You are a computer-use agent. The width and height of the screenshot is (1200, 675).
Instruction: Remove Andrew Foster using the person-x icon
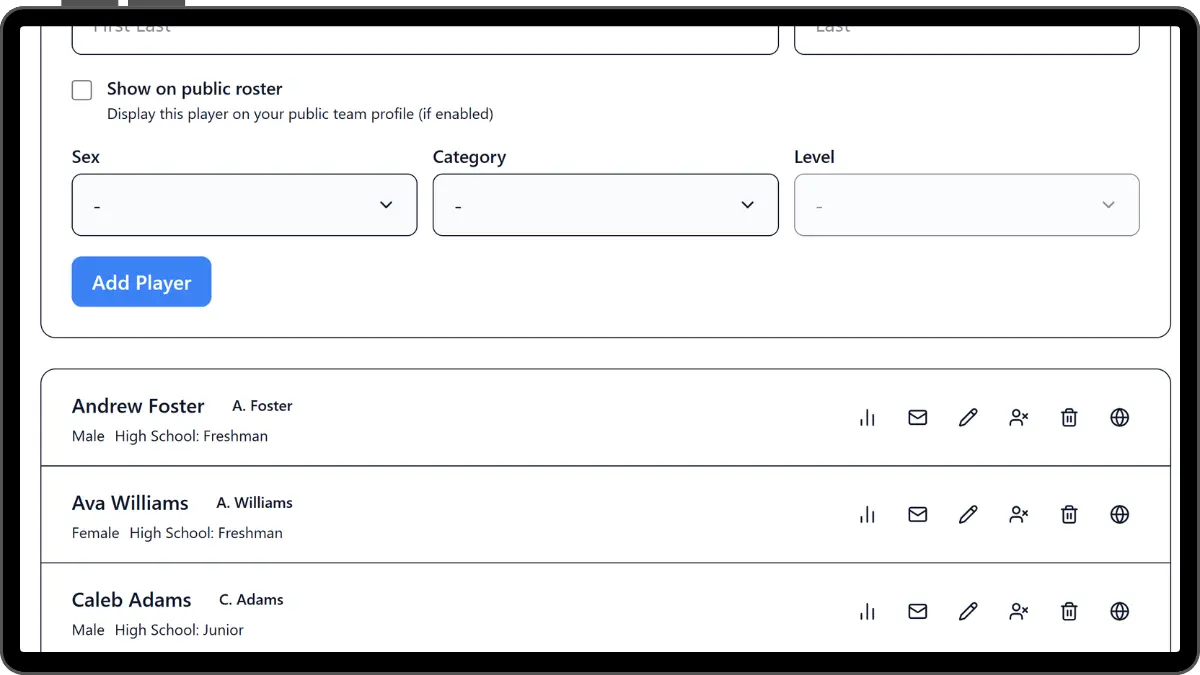(1018, 417)
